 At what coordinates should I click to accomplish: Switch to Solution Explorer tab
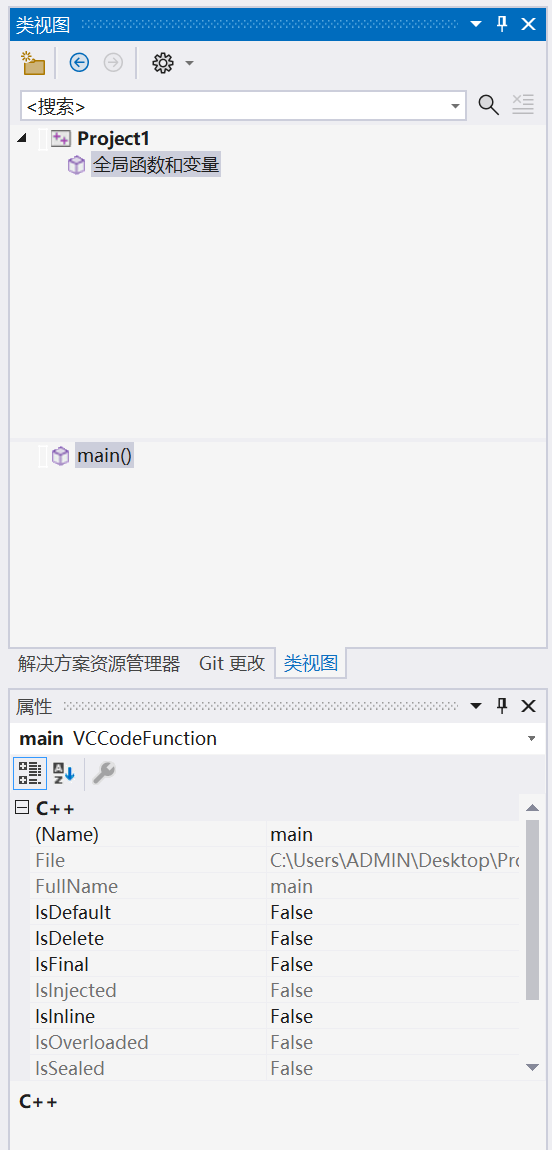99,664
